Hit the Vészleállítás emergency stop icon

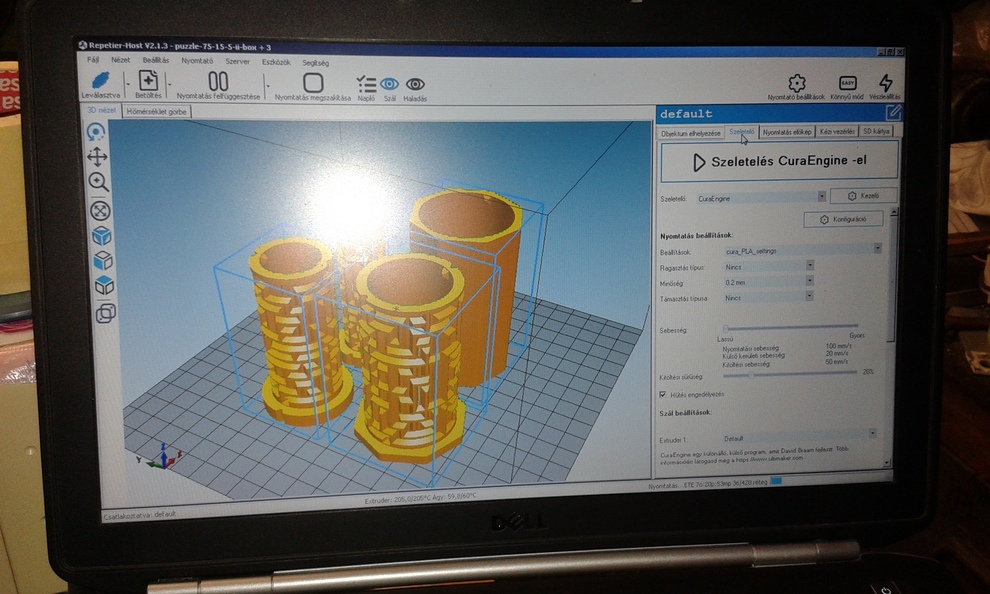pos(885,83)
